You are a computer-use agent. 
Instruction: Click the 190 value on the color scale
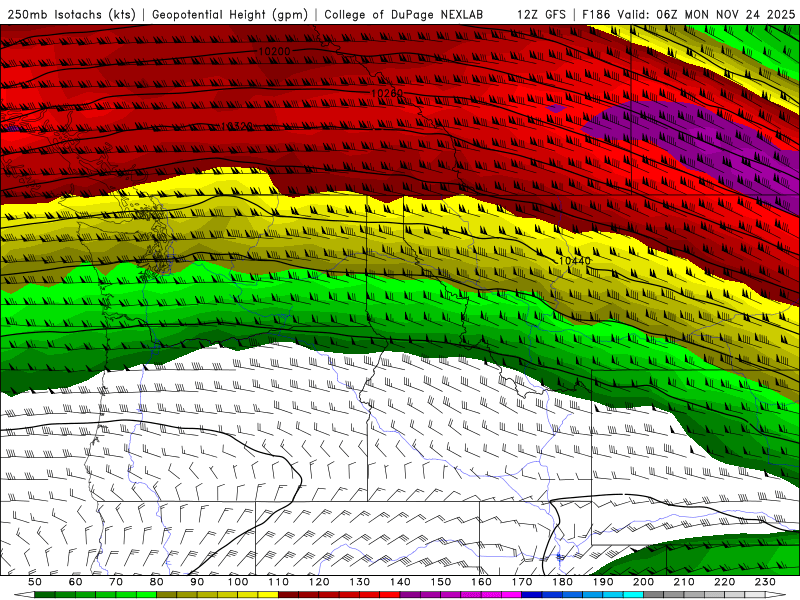603,582
